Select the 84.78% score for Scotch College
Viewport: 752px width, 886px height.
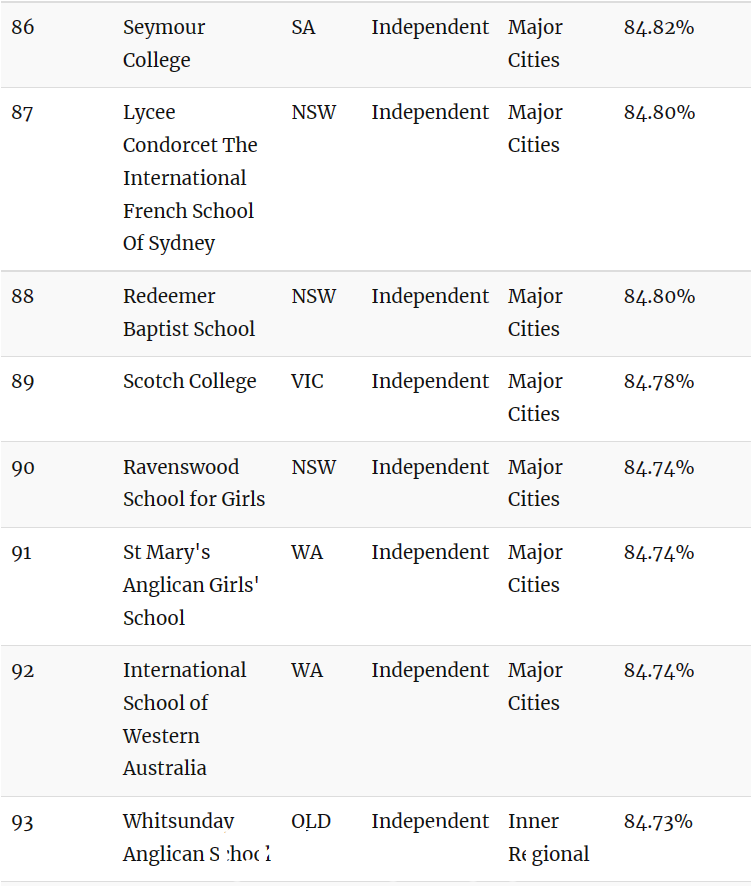tap(659, 381)
